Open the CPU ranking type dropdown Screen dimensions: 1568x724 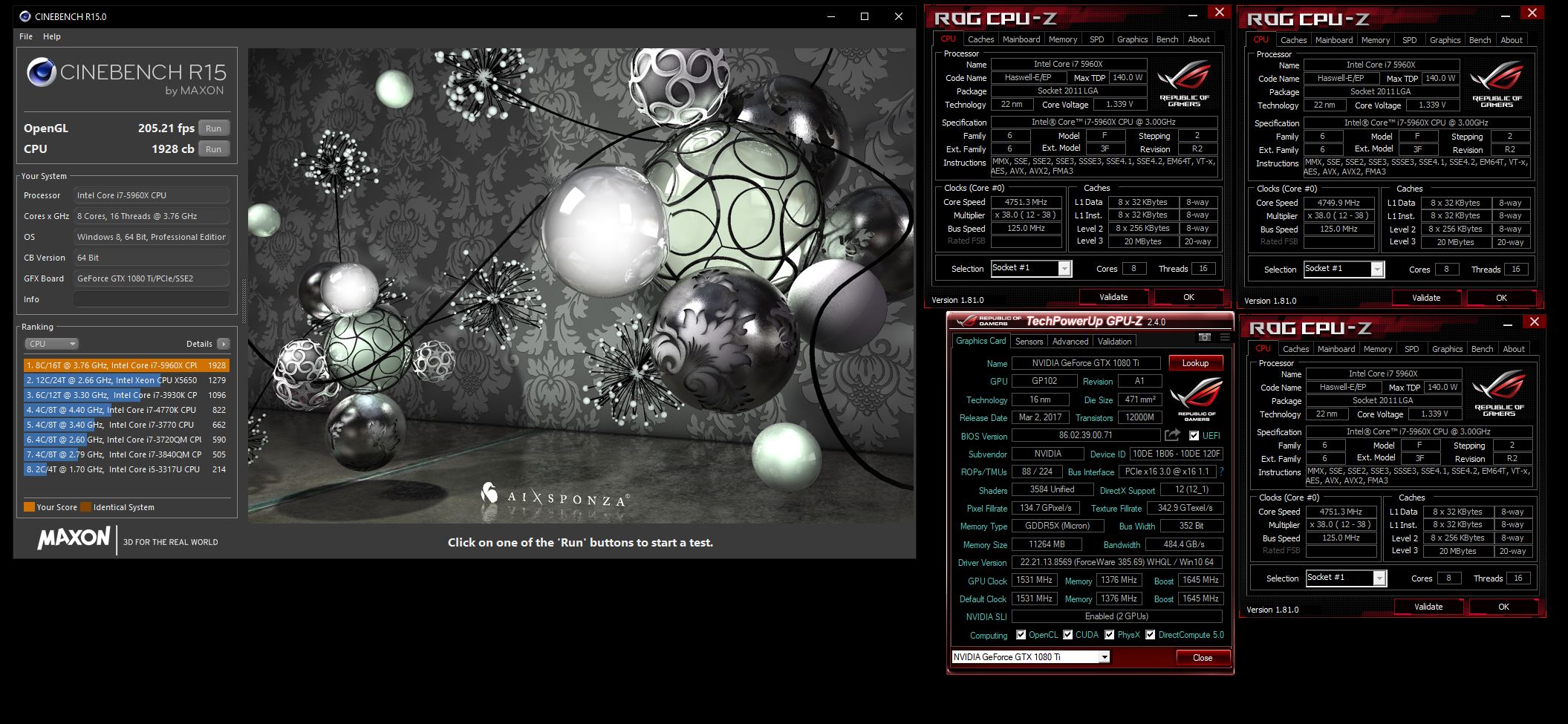click(x=51, y=344)
